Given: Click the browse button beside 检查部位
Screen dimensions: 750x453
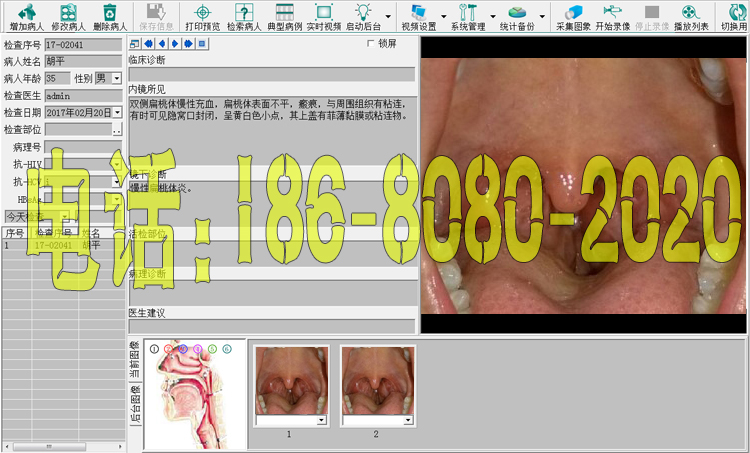Looking at the screenshot, I should [117, 130].
